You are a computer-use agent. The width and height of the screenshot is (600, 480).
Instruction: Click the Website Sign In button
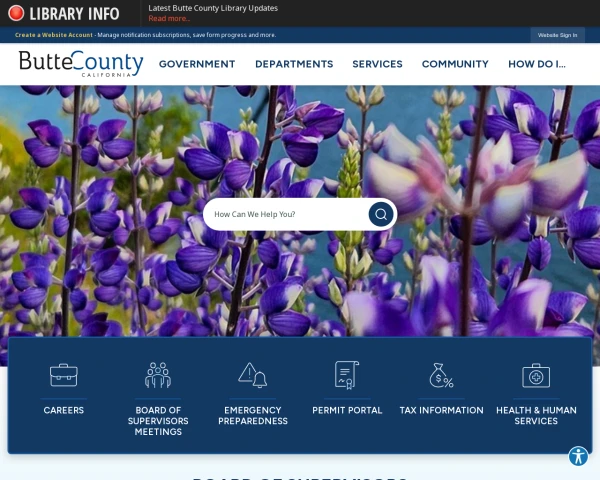click(x=557, y=35)
